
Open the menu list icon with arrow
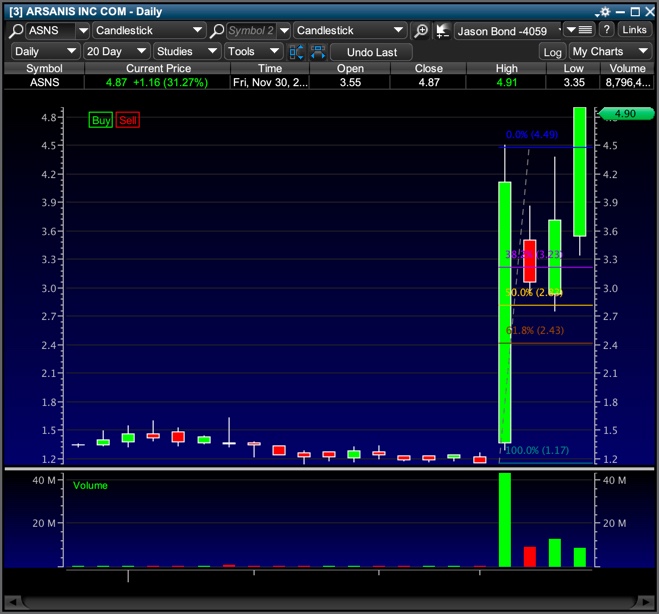pos(578,30)
